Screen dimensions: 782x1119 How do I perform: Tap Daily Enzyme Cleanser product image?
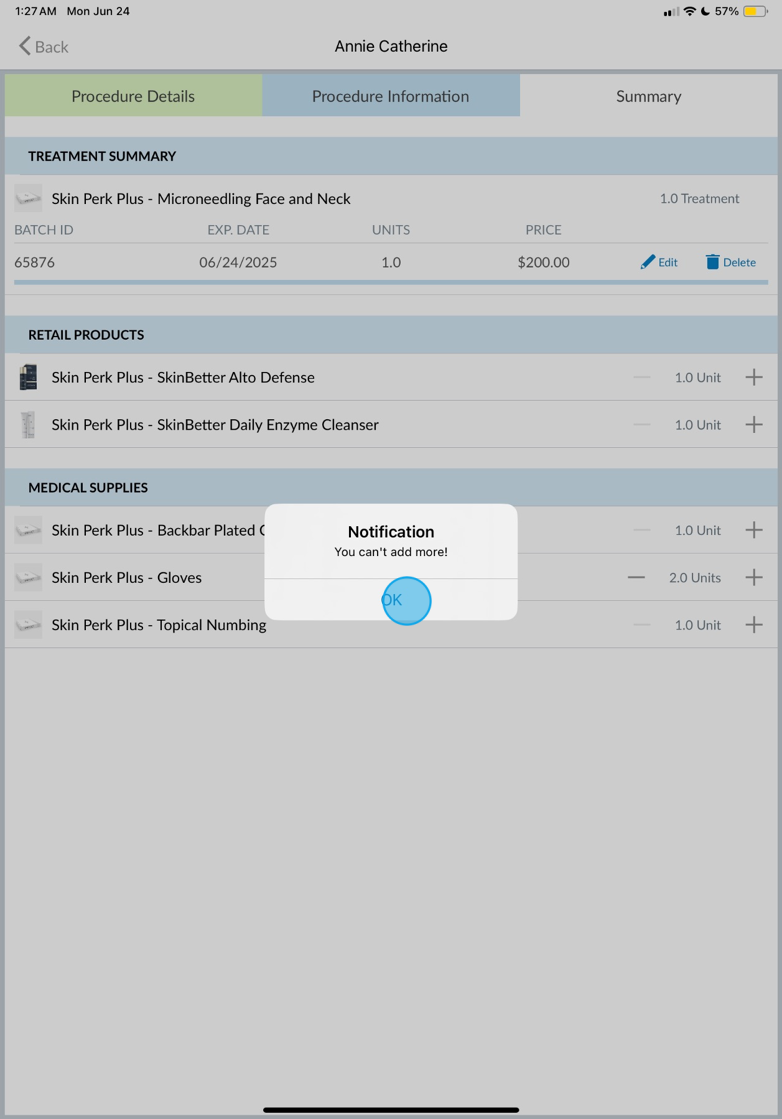coord(29,425)
